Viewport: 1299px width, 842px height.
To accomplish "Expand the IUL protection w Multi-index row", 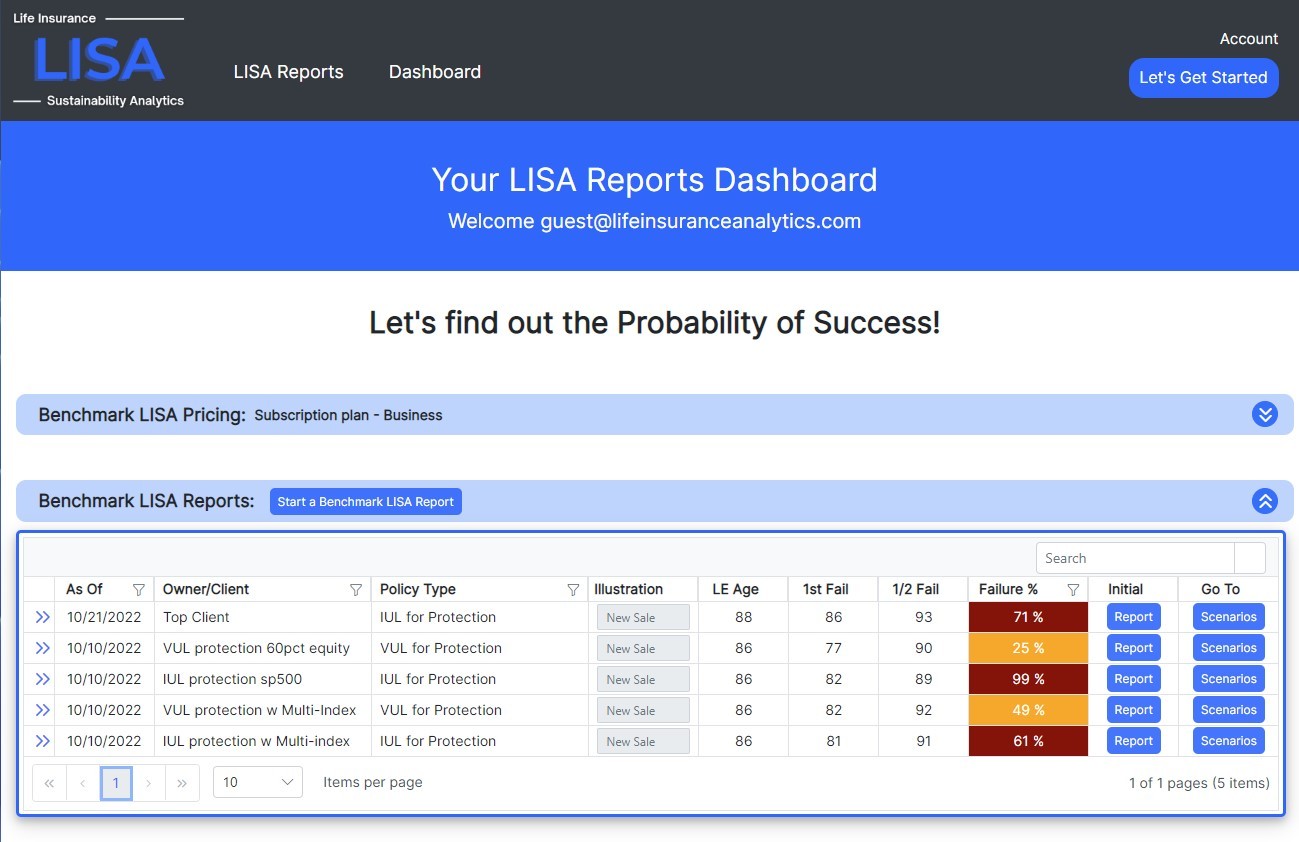I will click(42, 742).
